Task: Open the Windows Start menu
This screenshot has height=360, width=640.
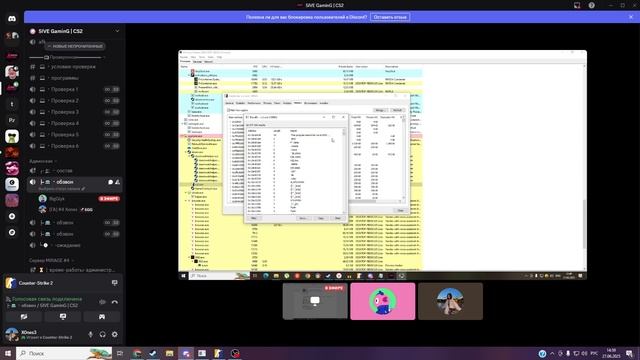Action: coord(7,353)
